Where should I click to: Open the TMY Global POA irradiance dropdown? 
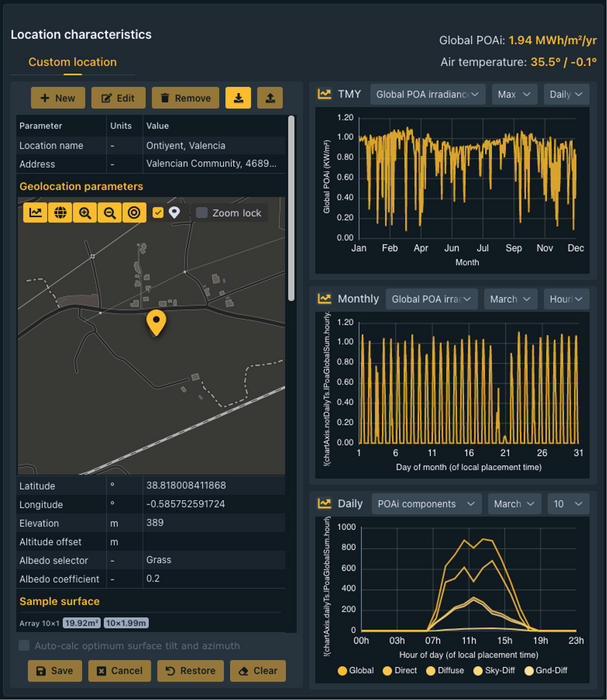(x=427, y=94)
